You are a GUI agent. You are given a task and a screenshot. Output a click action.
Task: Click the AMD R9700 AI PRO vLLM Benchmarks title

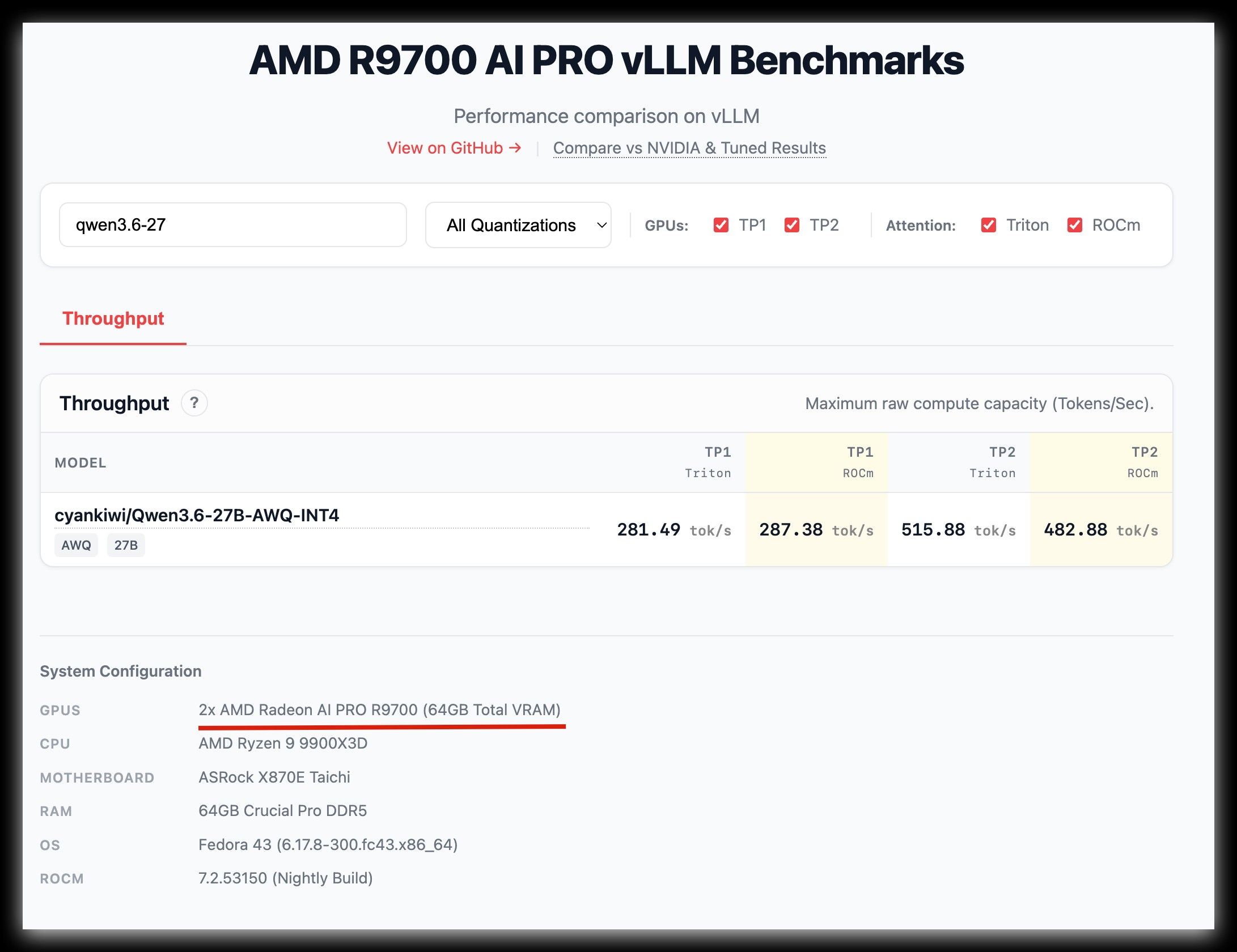pos(607,60)
